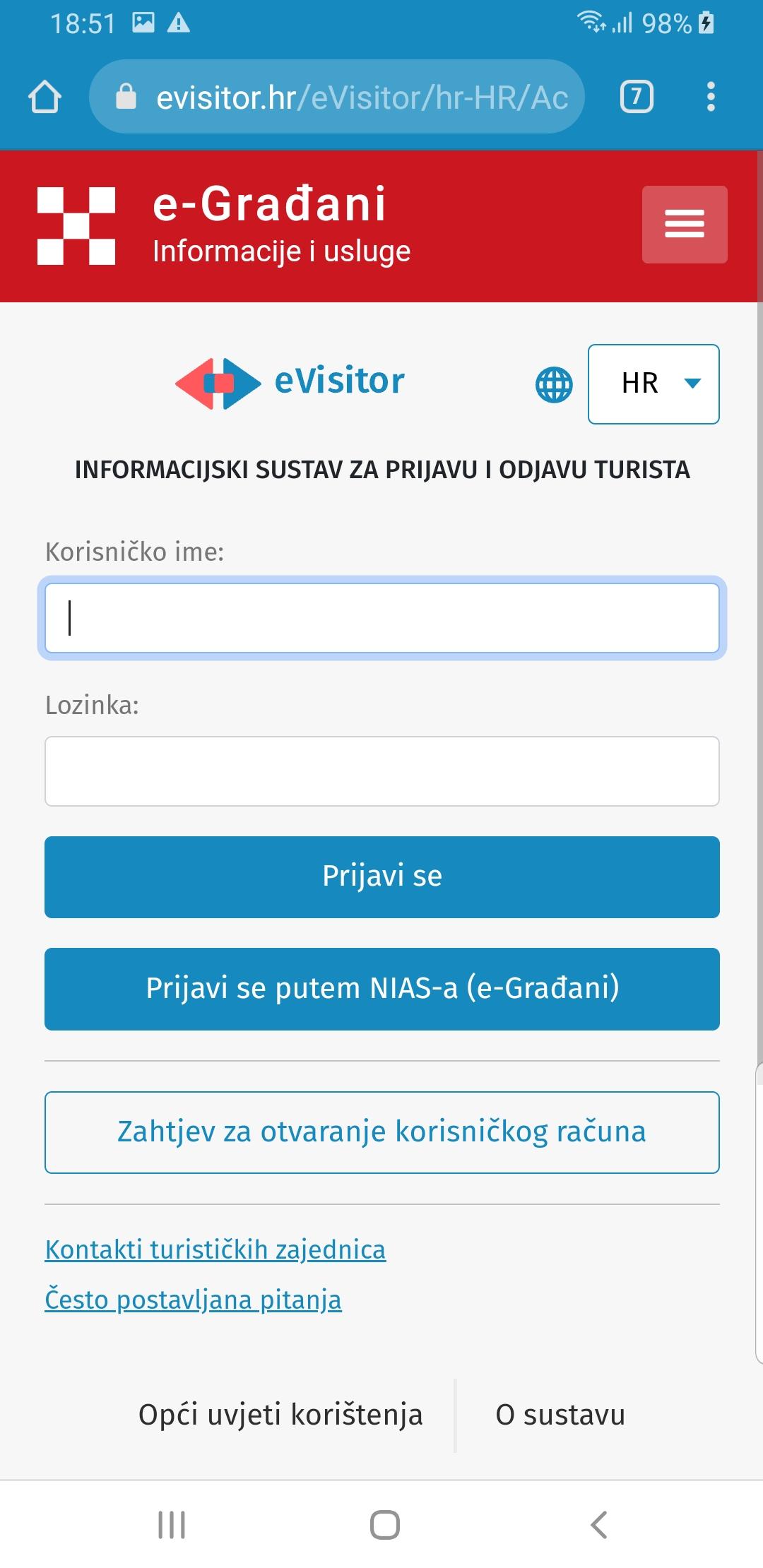Image resolution: width=763 pixels, height=1568 pixels.
Task: Open the browser three-dot overflow menu
Action: (x=711, y=97)
